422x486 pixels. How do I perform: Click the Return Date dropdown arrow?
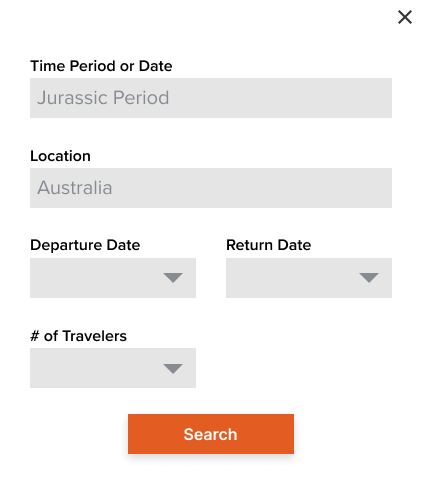(x=369, y=278)
